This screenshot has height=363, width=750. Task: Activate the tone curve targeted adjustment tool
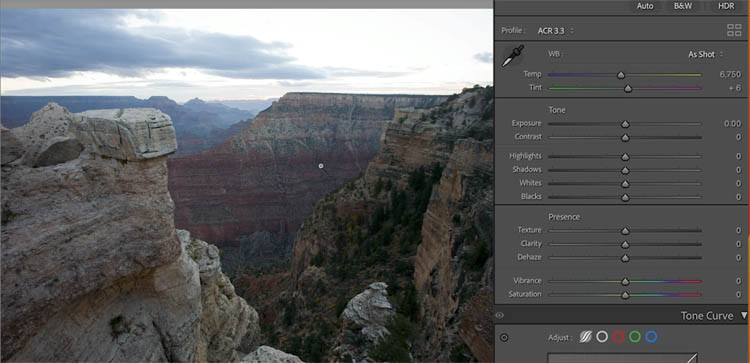tap(504, 338)
